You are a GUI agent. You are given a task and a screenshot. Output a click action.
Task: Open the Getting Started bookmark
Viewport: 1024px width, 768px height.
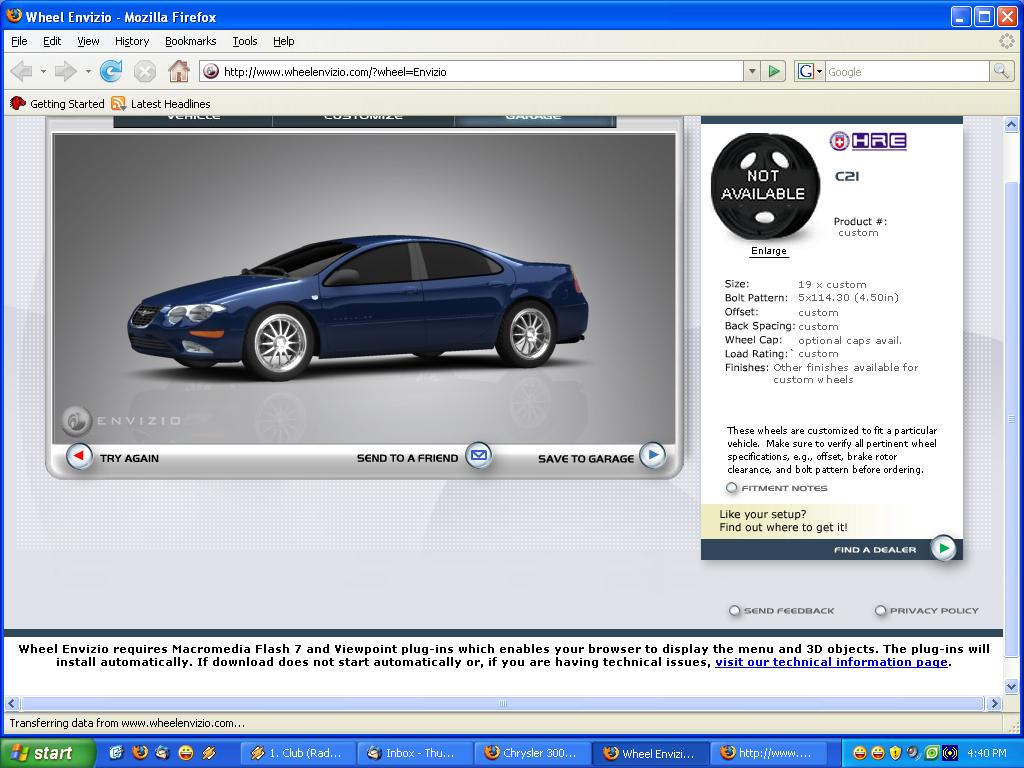pyautogui.click(x=57, y=104)
